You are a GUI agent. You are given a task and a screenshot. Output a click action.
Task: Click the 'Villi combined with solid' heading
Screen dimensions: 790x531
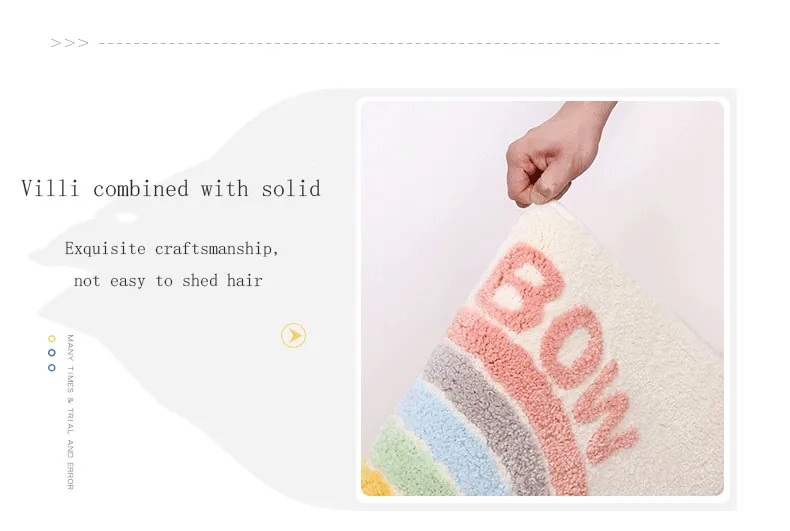[171, 189]
